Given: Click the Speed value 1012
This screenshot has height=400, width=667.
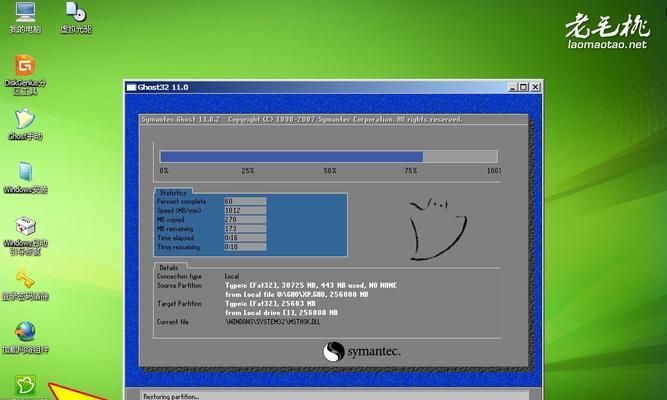Looking at the screenshot, I should click(x=245, y=210).
